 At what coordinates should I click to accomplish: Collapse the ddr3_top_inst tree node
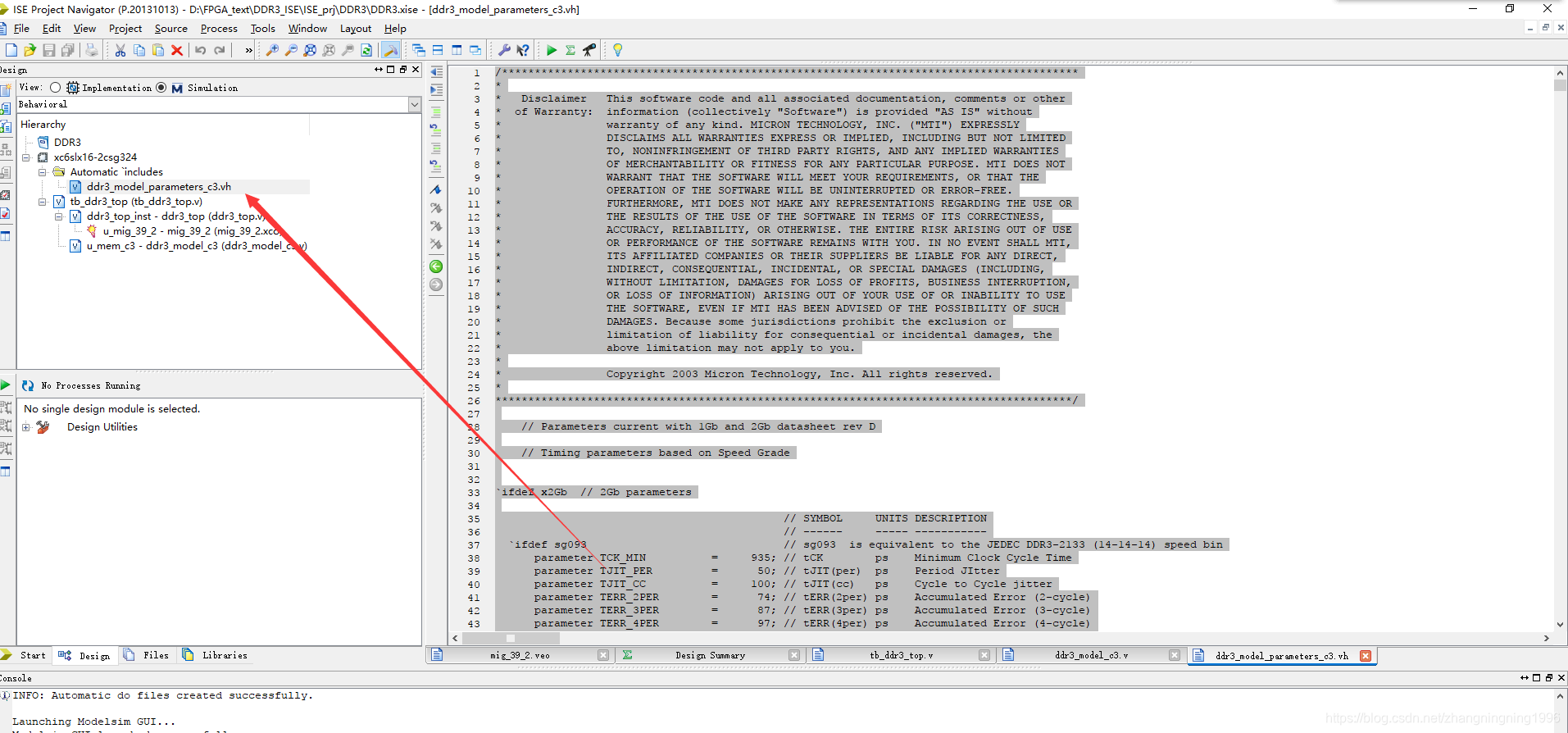[x=59, y=216]
